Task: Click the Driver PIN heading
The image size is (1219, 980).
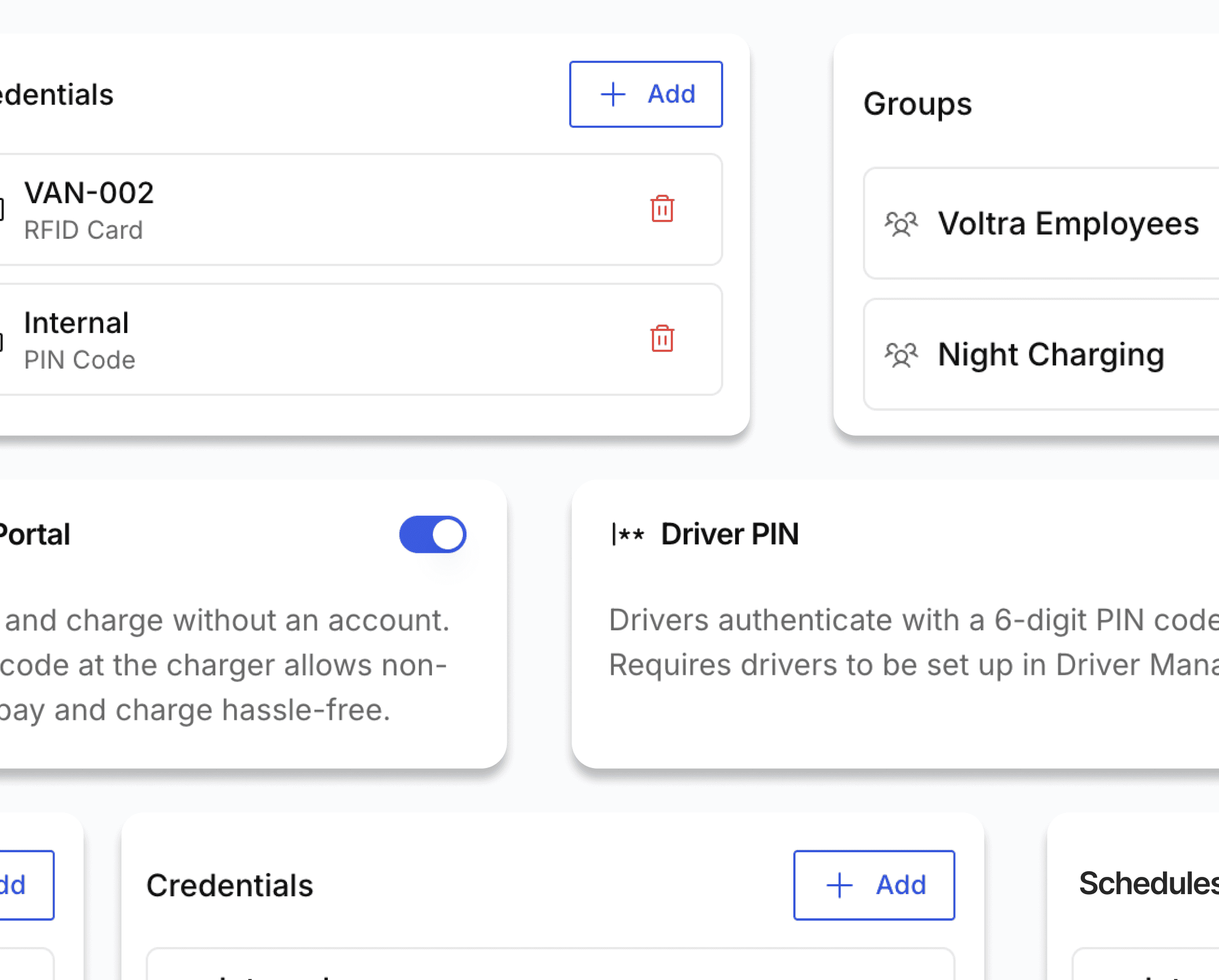Action: 729,534
